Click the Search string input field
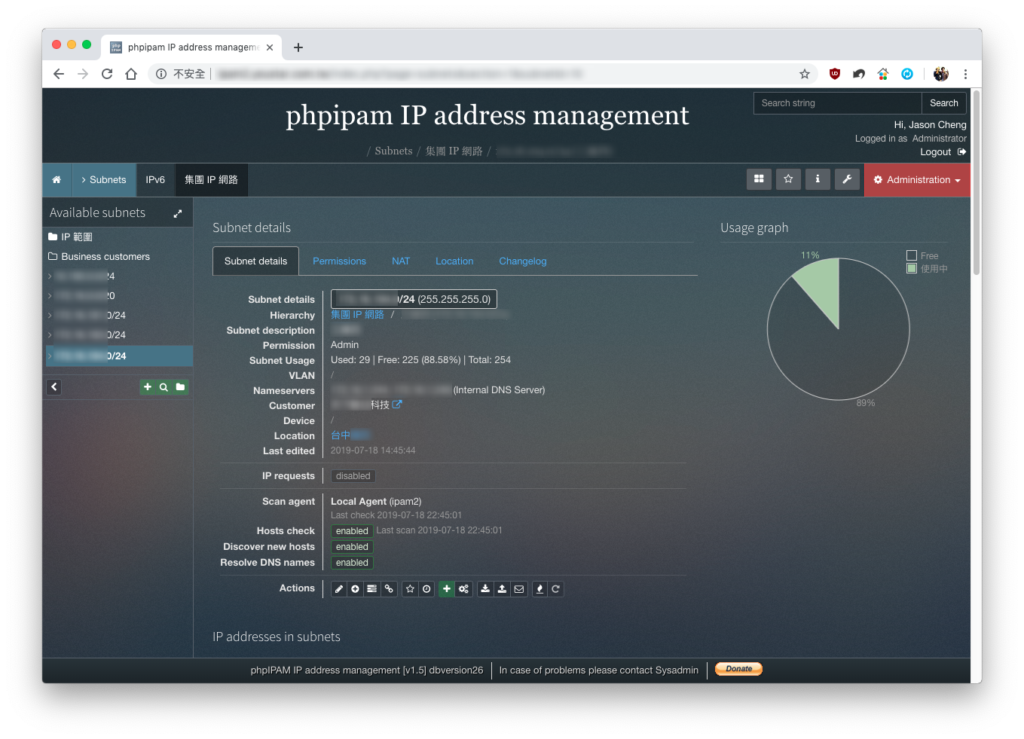The image size is (1024, 739). click(837, 103)
